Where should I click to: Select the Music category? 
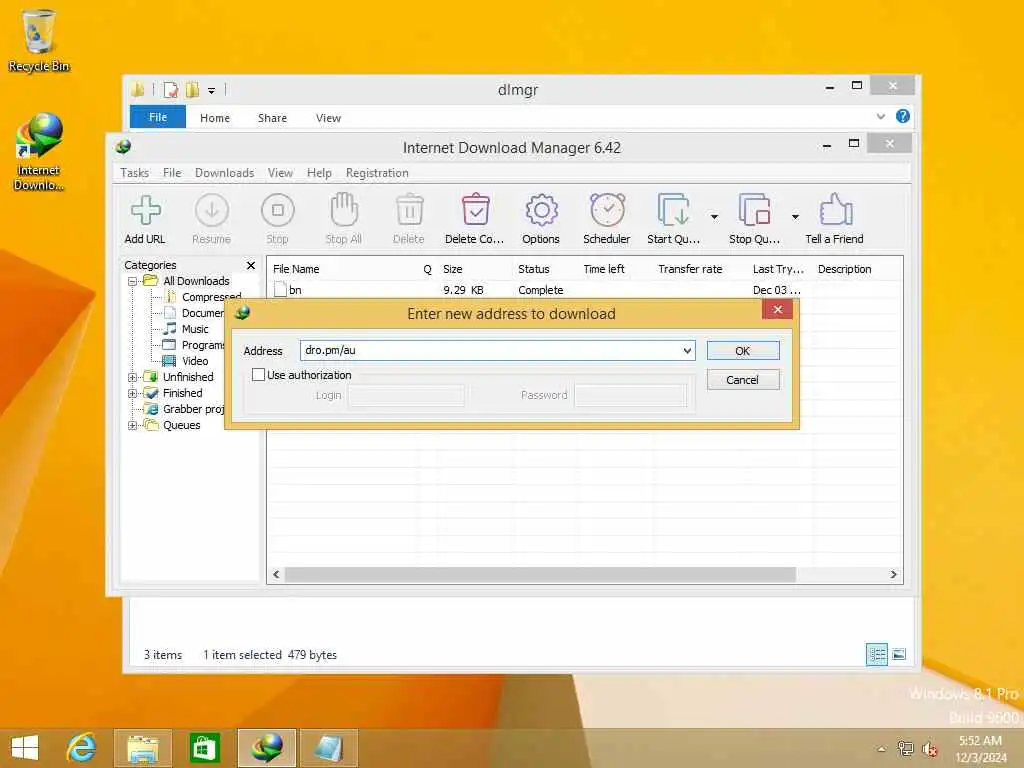[195, 329]
